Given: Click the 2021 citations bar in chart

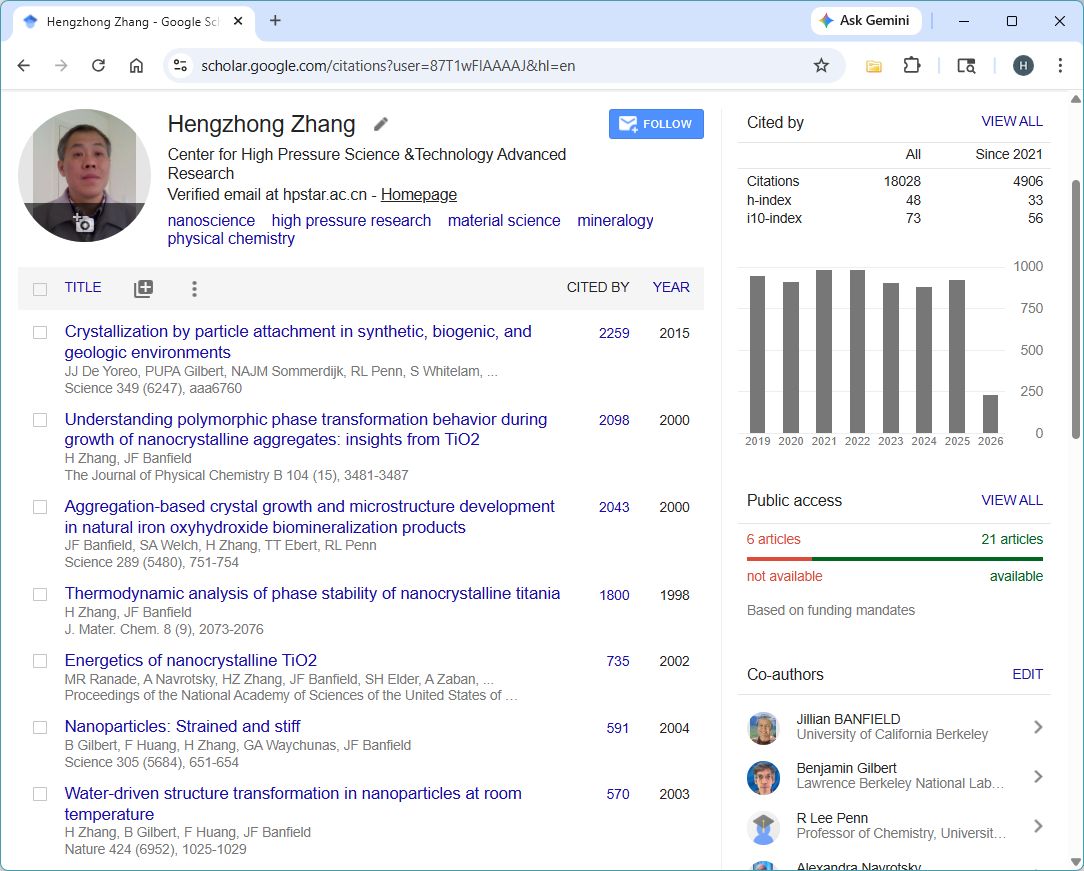Looking at the screenshot, I should [824, 351].
